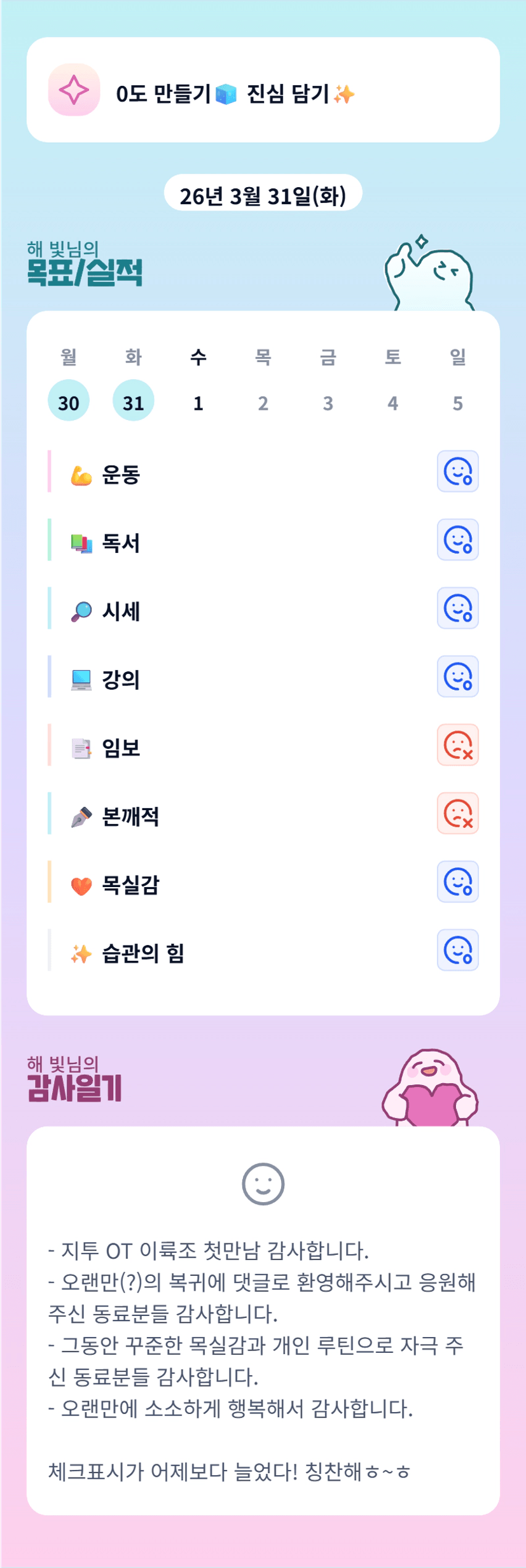
Task: Toggle the 독서 goal status face
Action: (457, 540)
